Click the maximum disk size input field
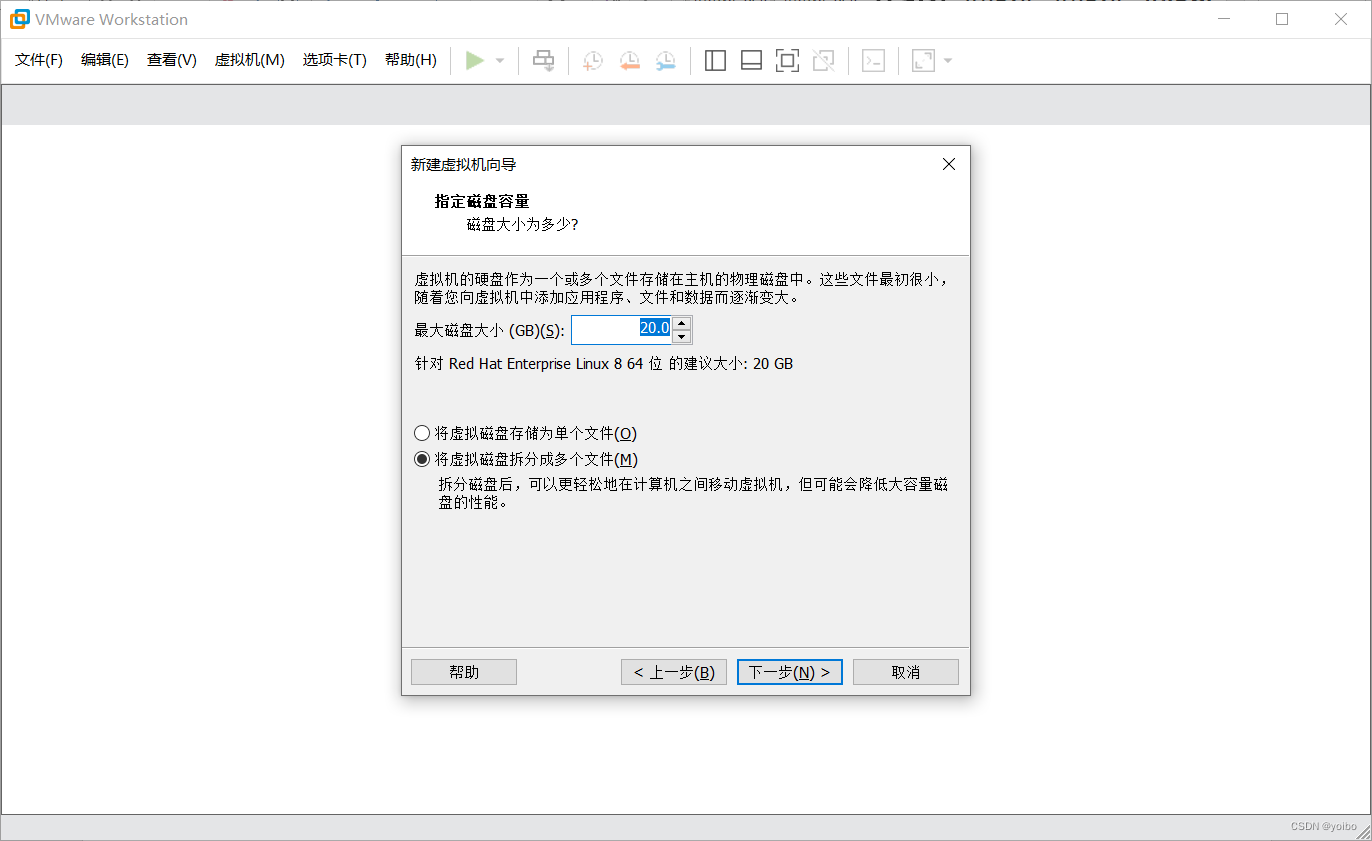 coord(621,330)
